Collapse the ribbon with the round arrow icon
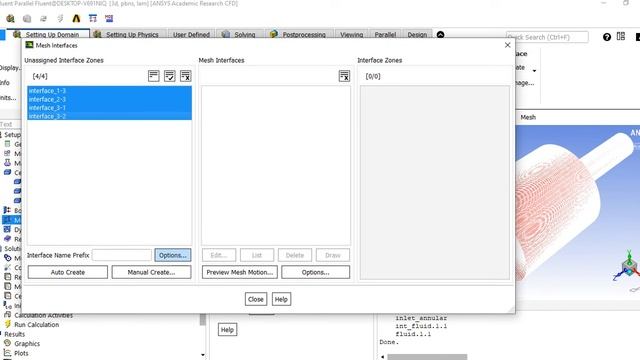The image size is (640, 360). coord(440,35)
